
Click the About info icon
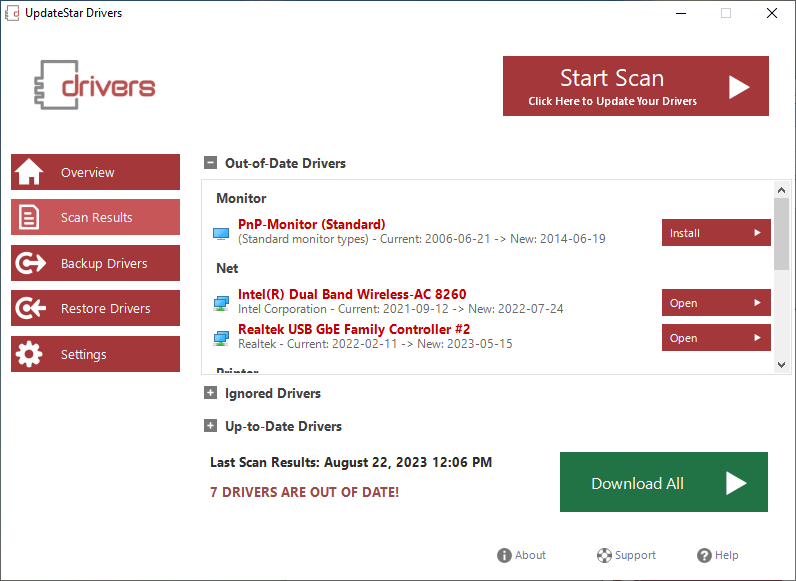click(505, 555)
